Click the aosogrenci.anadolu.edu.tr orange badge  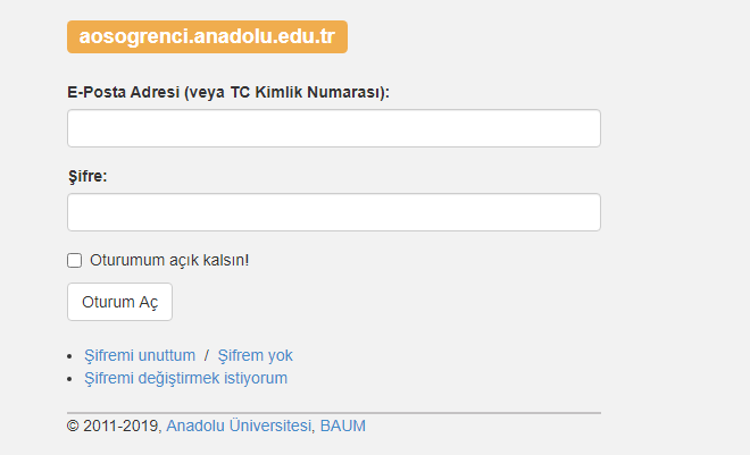206,37
